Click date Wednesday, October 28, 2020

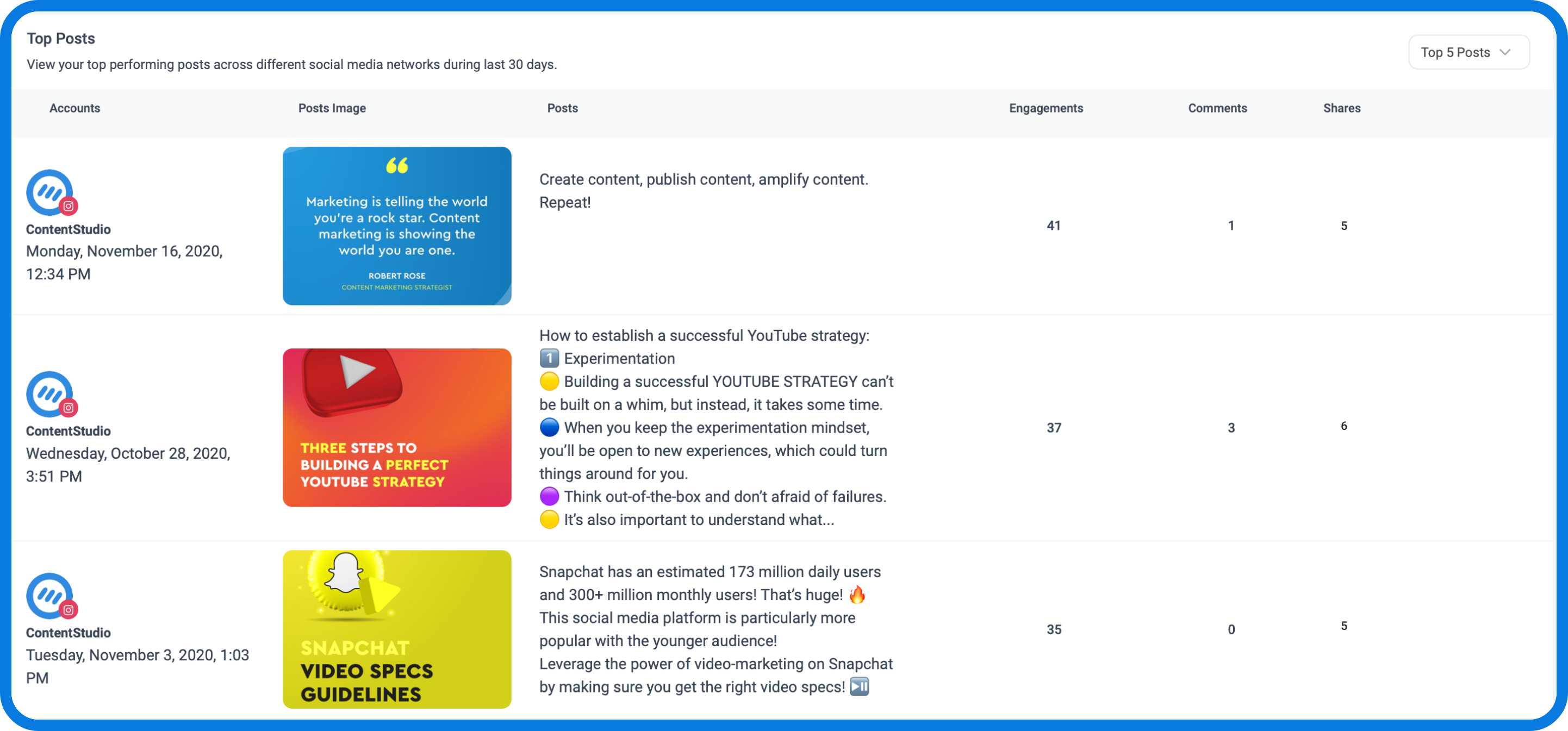128,464
